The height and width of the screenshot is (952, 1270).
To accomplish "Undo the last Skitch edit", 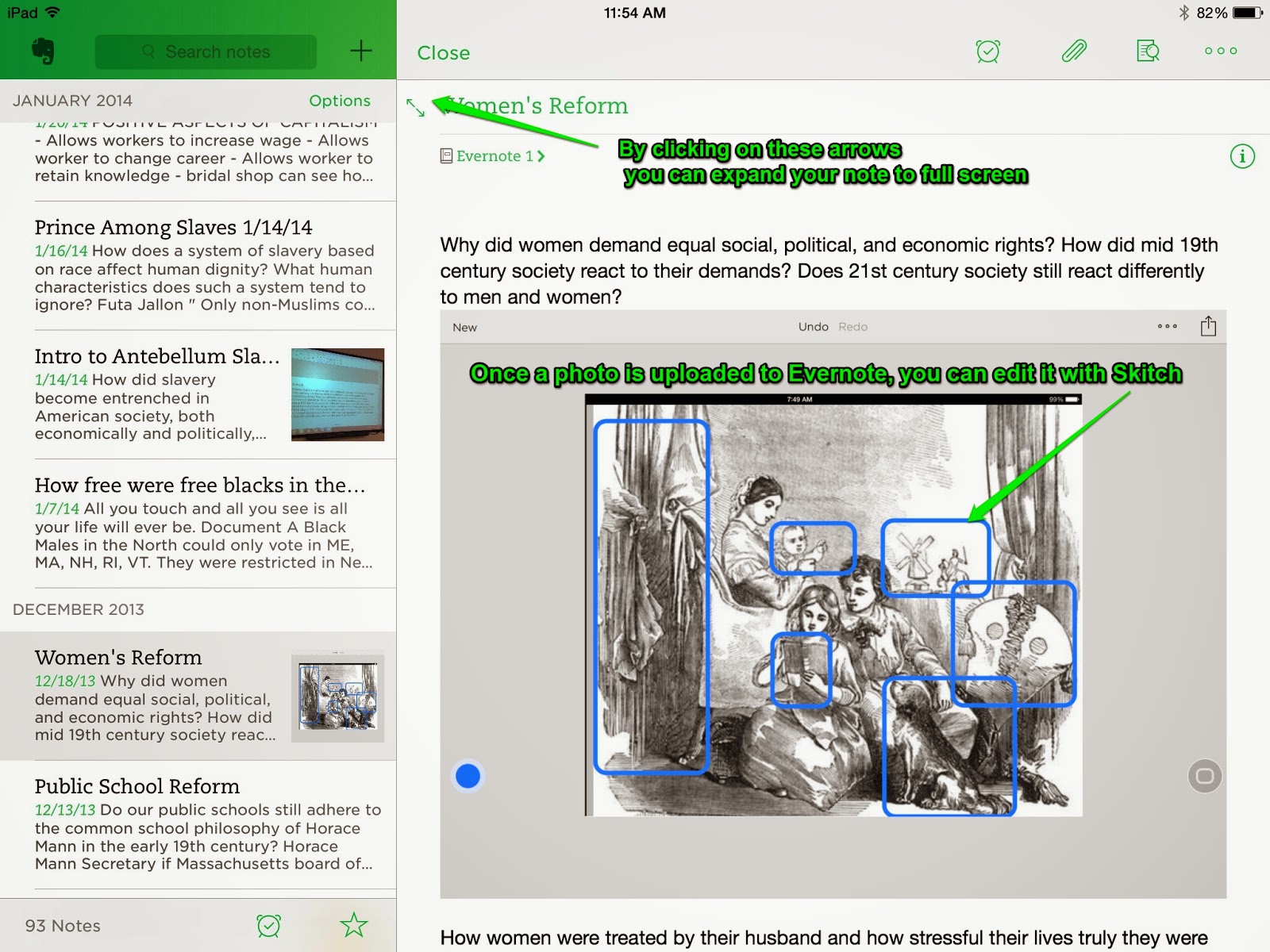I will [x=814, y=327].
